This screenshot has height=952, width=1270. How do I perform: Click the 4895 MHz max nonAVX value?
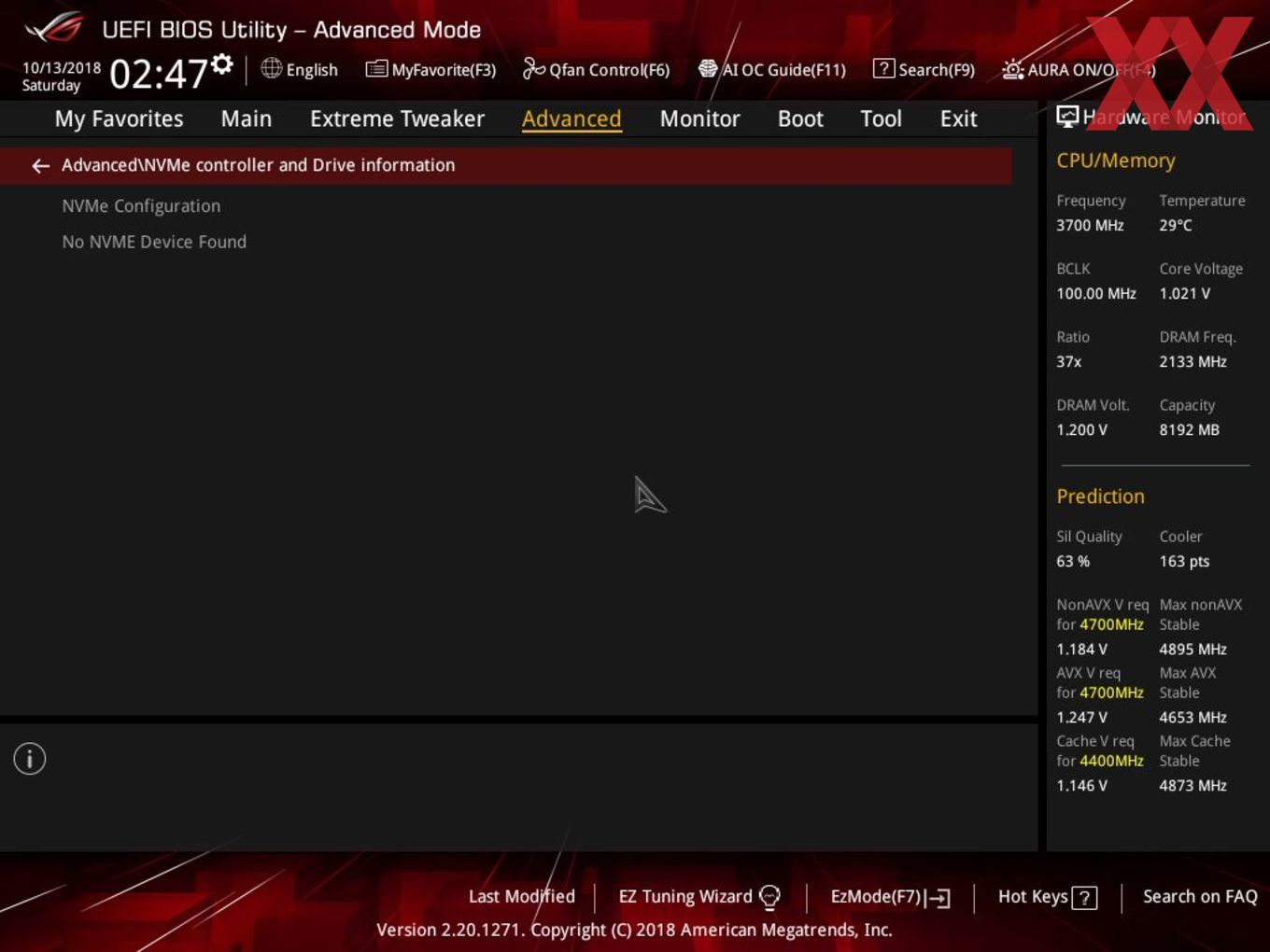pos(1193,649)
